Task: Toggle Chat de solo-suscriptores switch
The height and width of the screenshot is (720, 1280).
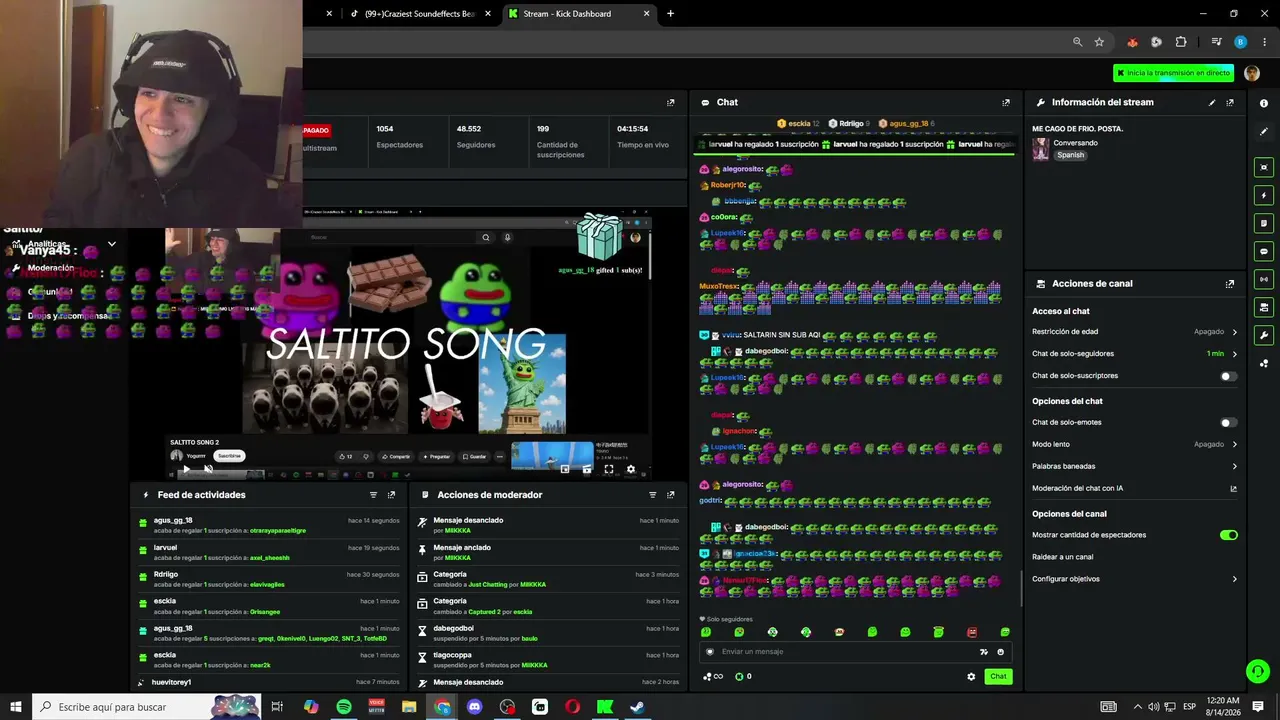Action: 1228,376
